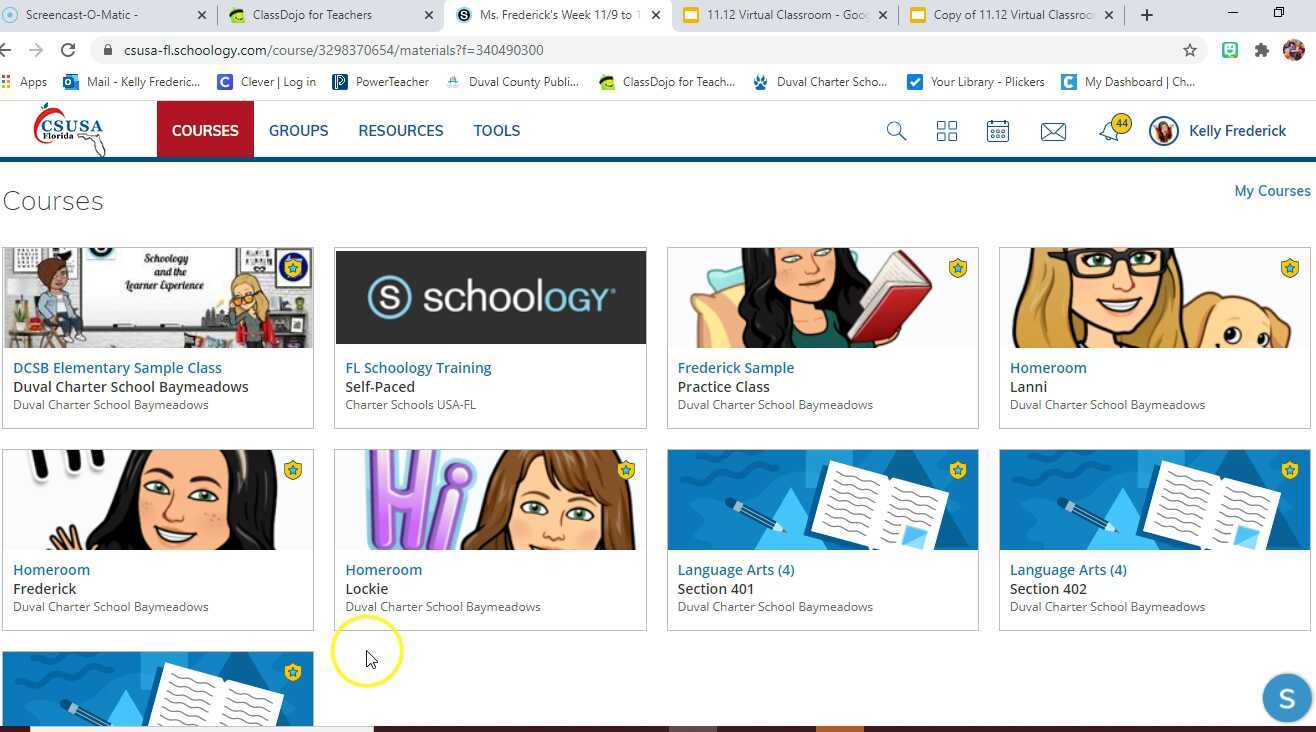The width and height of the screenshot is (1316, 732).
Task: Open the Apps bookmark shortcut
Action: [25, 82]
